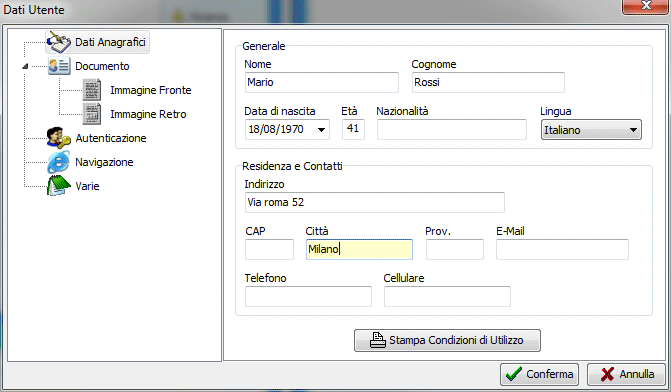
Task: Collapse the Documento tree node arrow
Action: [x=25, y=66]
